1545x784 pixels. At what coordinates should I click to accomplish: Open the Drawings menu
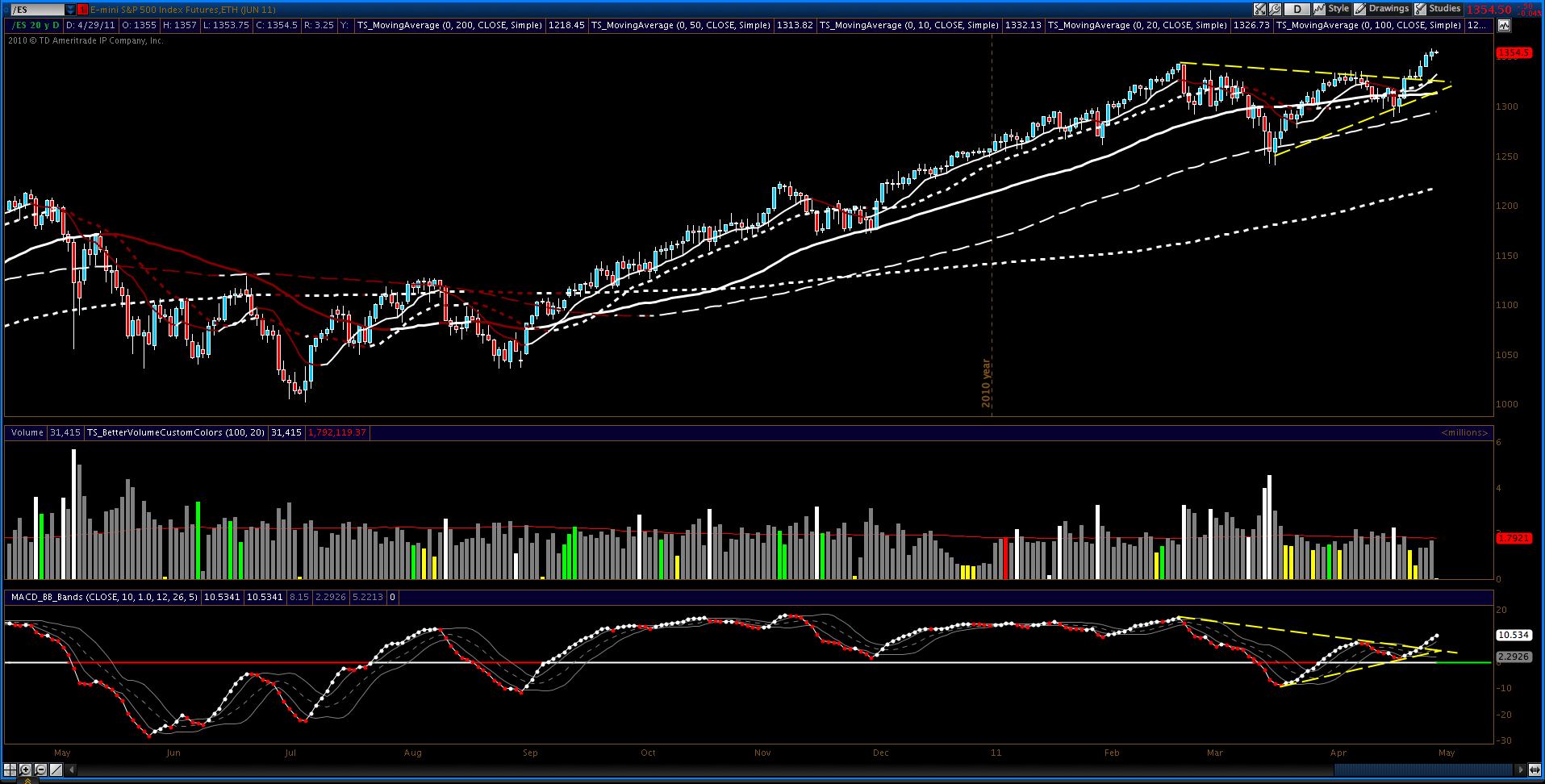[1382, 9]
